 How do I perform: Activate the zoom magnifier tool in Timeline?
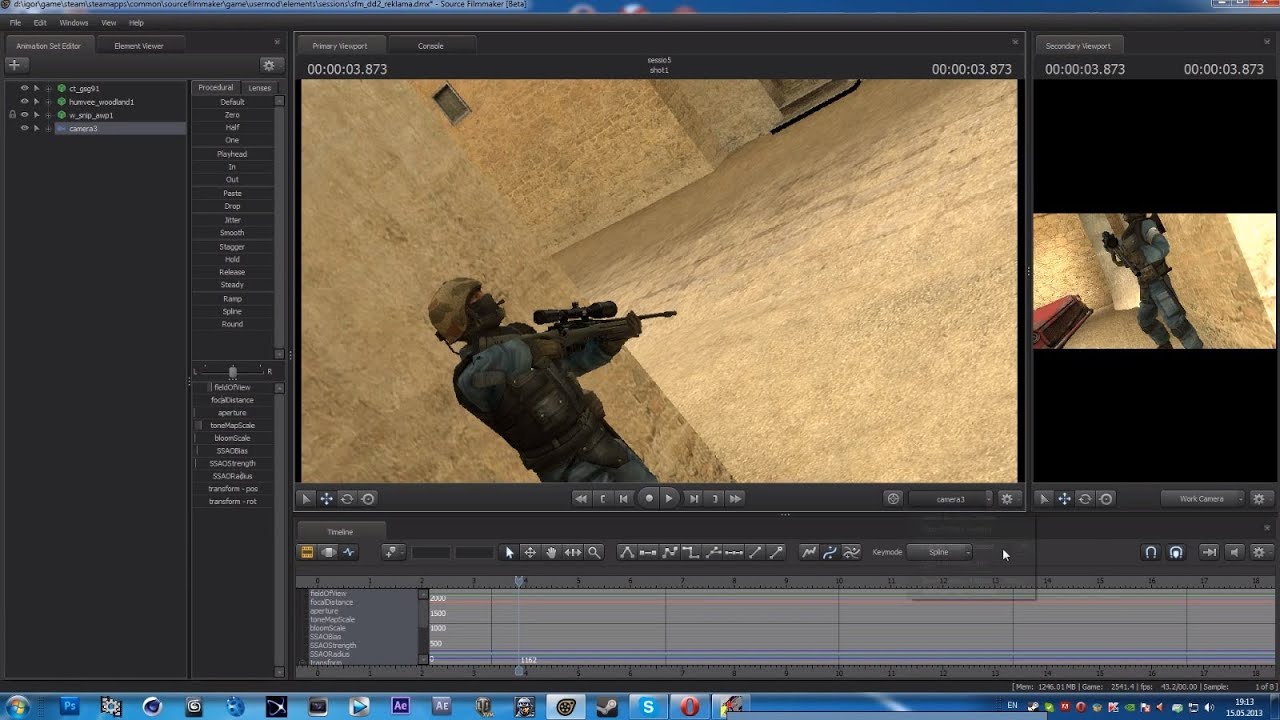pos(594,552)
